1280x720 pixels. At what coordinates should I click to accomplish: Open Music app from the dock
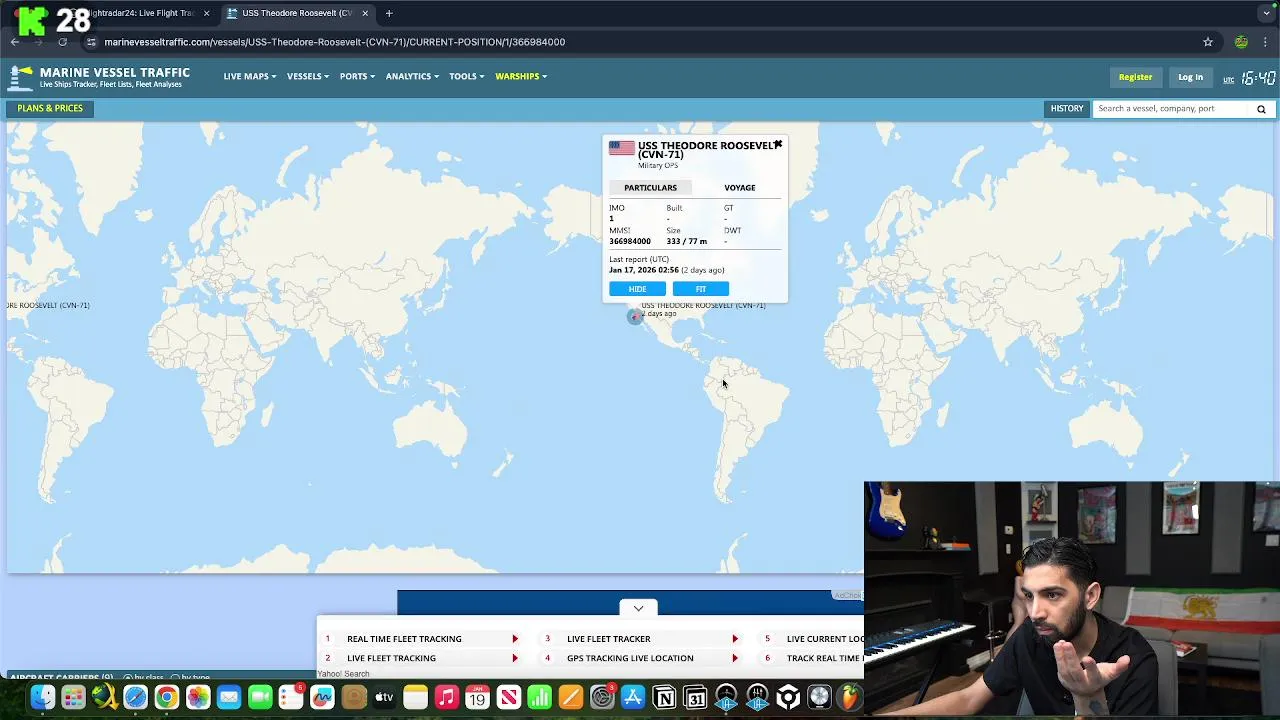446,697
